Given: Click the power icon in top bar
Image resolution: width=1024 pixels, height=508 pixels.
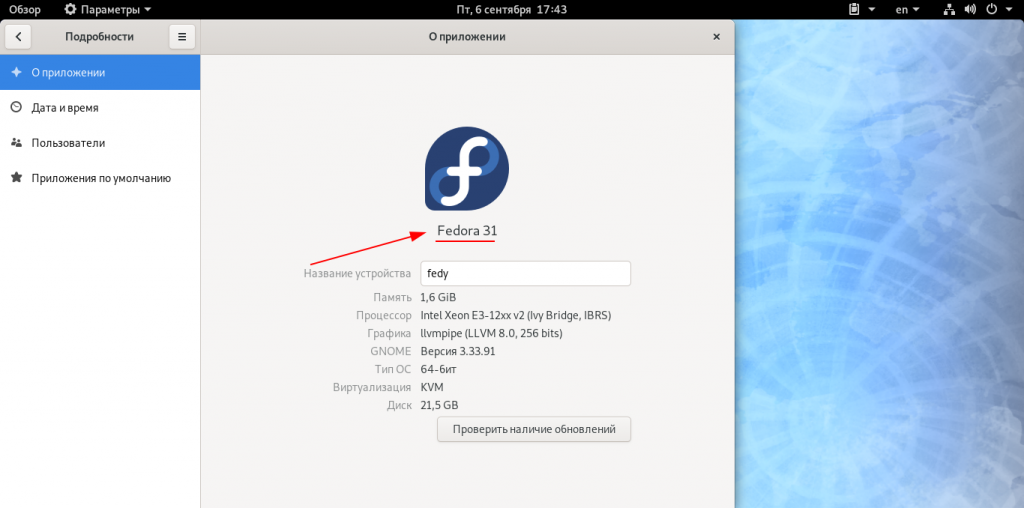Looking at the screenshot, I should [x=991, y=9].
